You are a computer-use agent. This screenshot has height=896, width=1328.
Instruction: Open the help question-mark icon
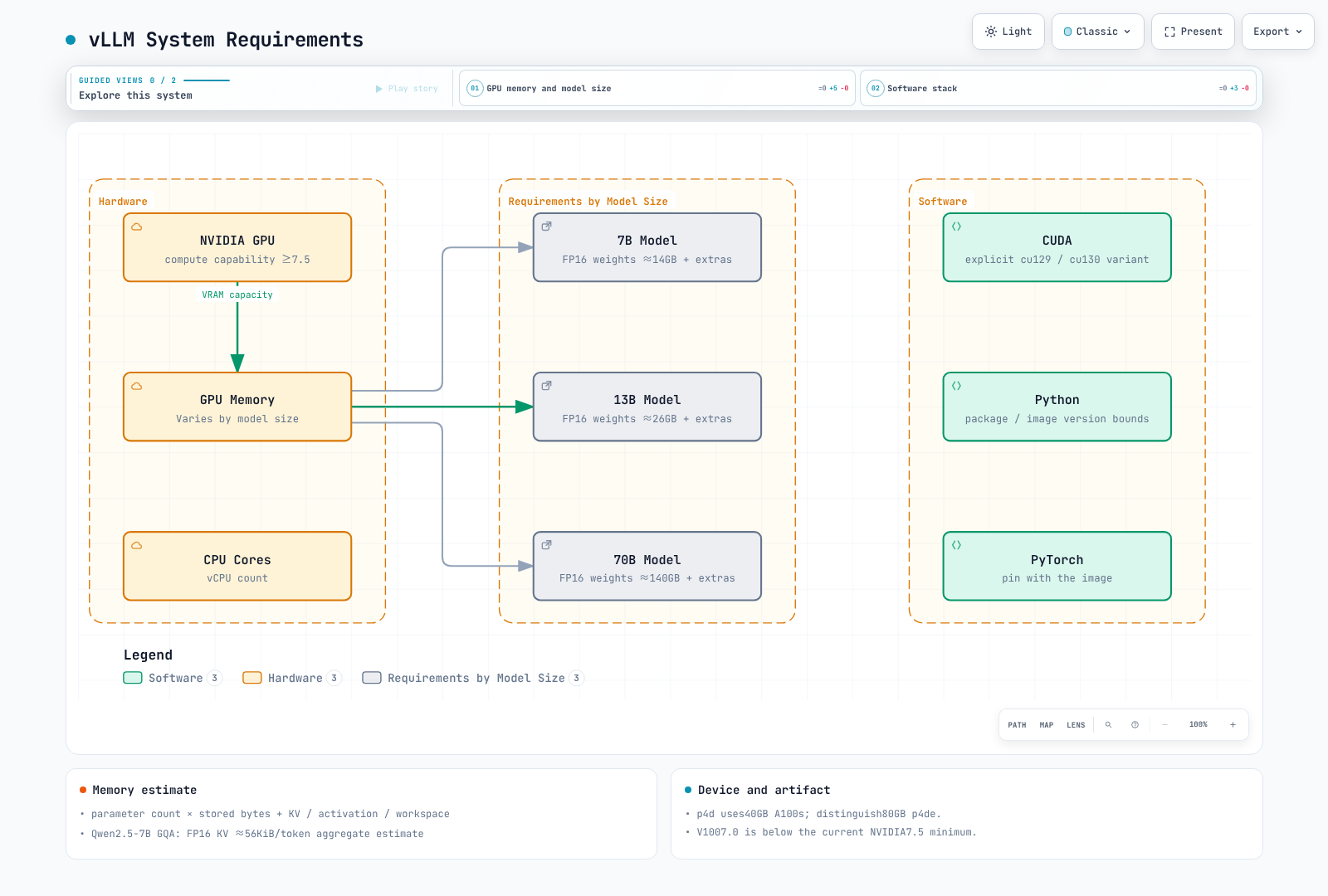click(1135, 724)
